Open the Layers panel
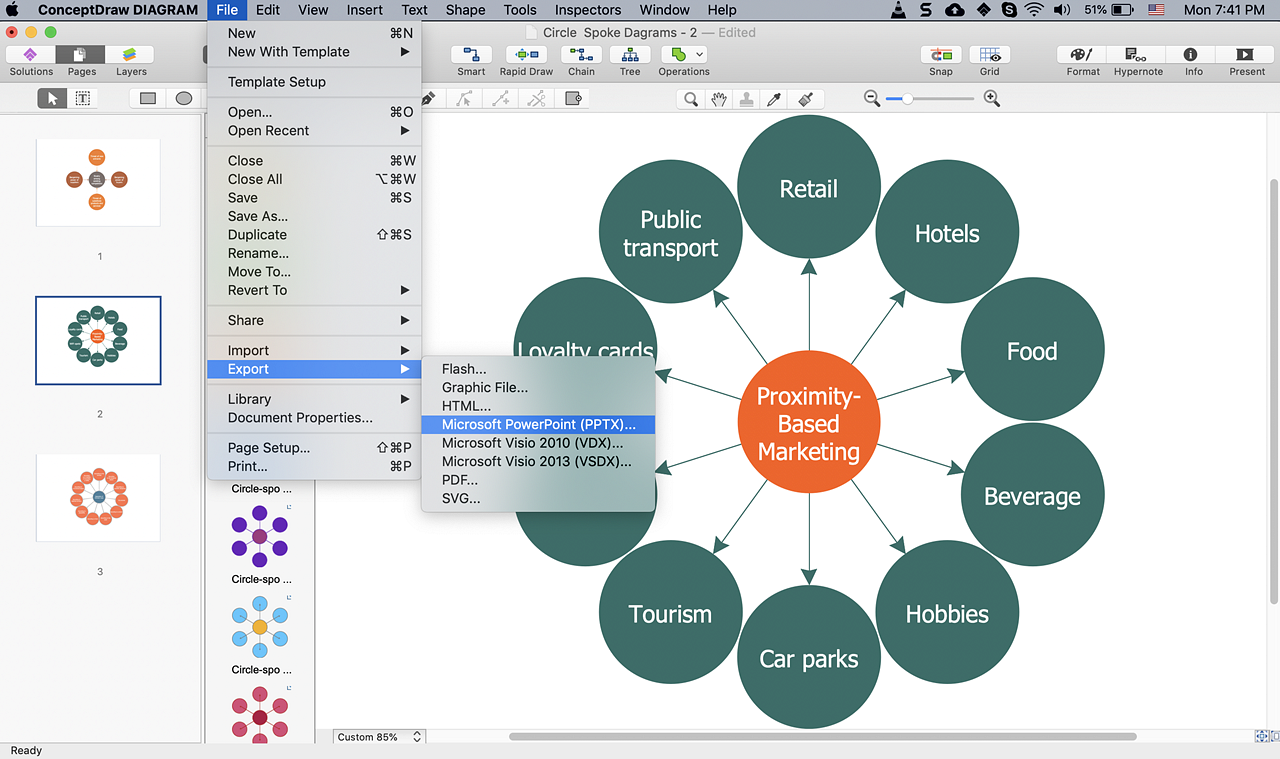1280x759 pixels. pyautogui.click(x=131, y=55)
